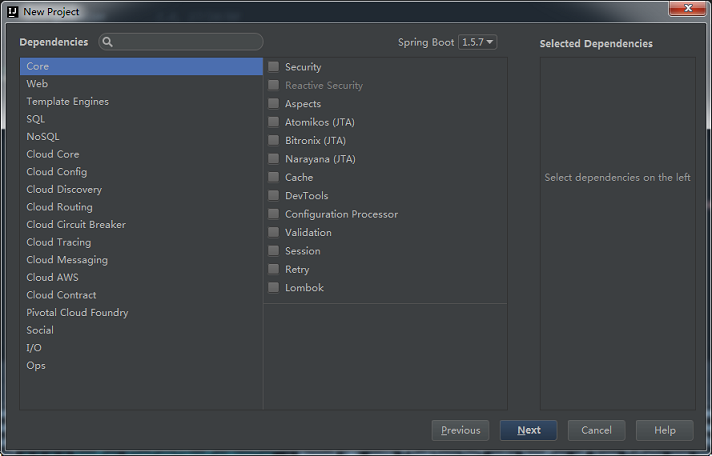Choose the Cloud Tracing category

click(141, 242)
